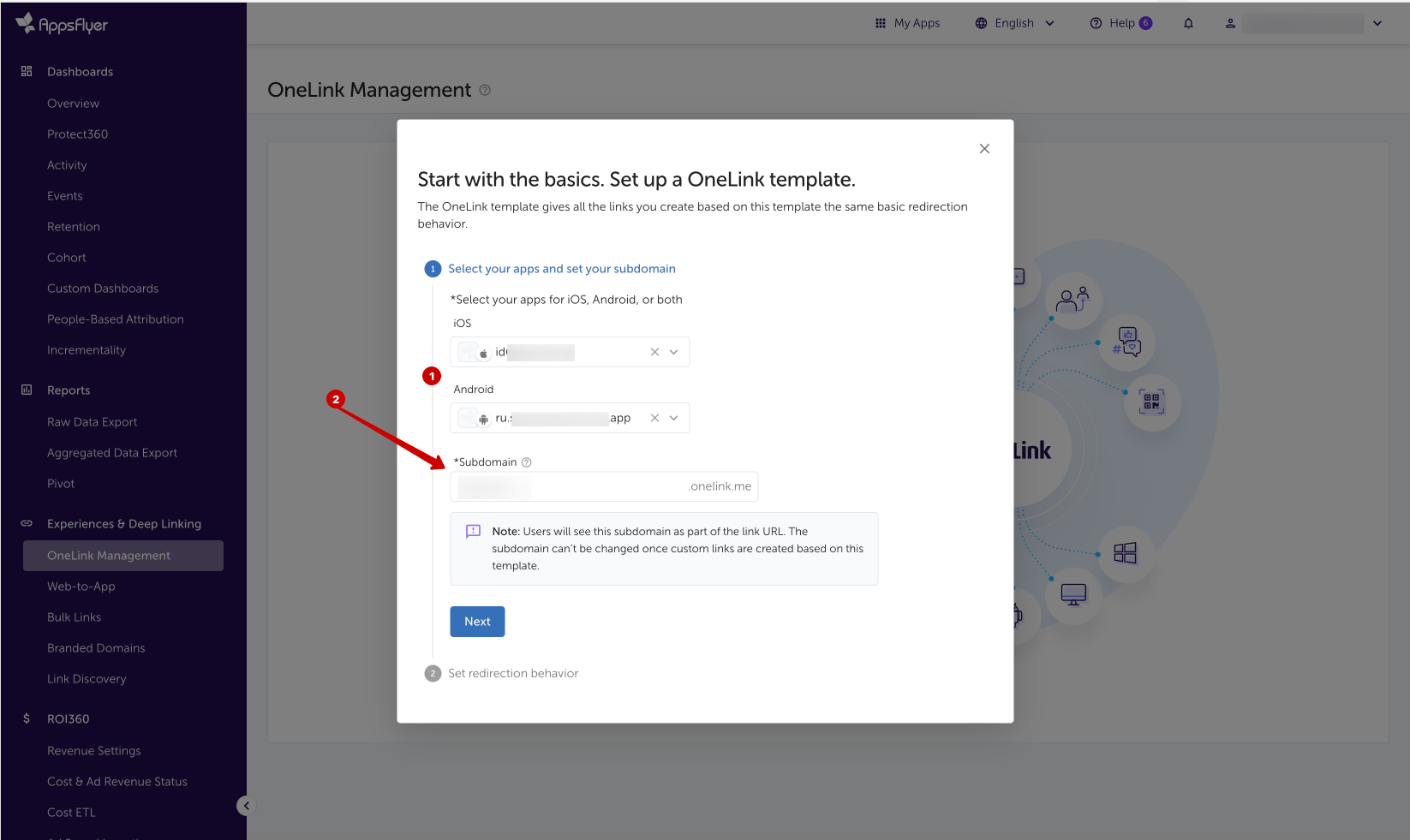Open the Dashboards section icon
The height and width of the screenshot is (840, 1410).
click(x=27, y=71)
